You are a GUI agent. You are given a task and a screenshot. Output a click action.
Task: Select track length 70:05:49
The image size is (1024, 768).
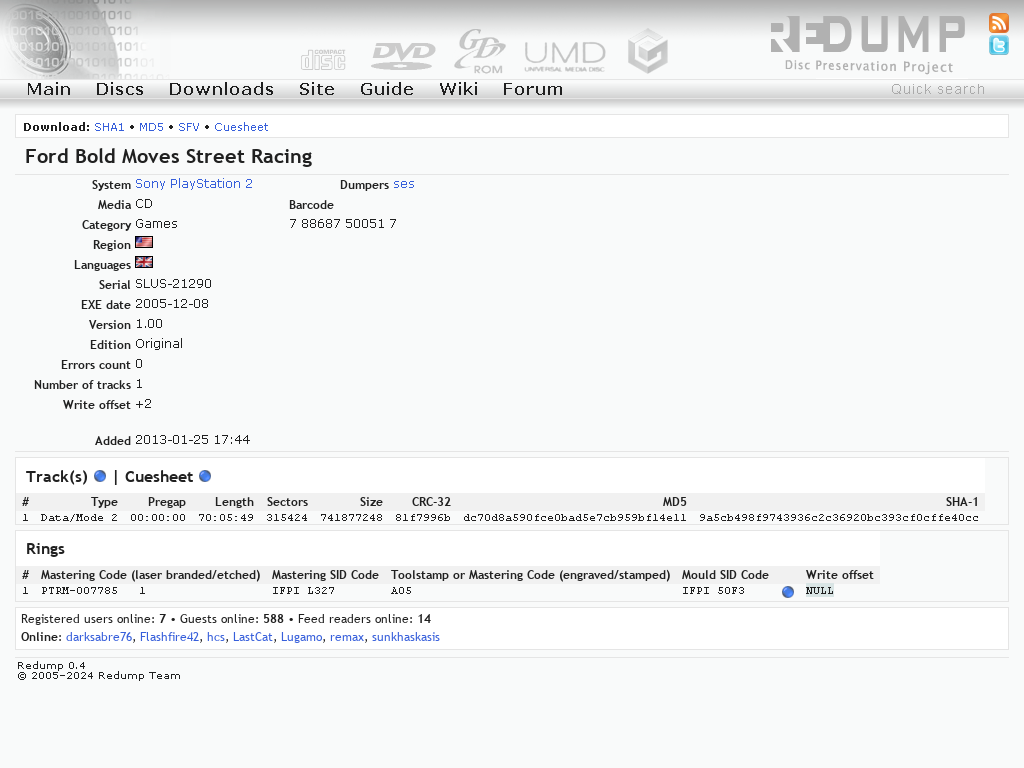pos(226,517)
